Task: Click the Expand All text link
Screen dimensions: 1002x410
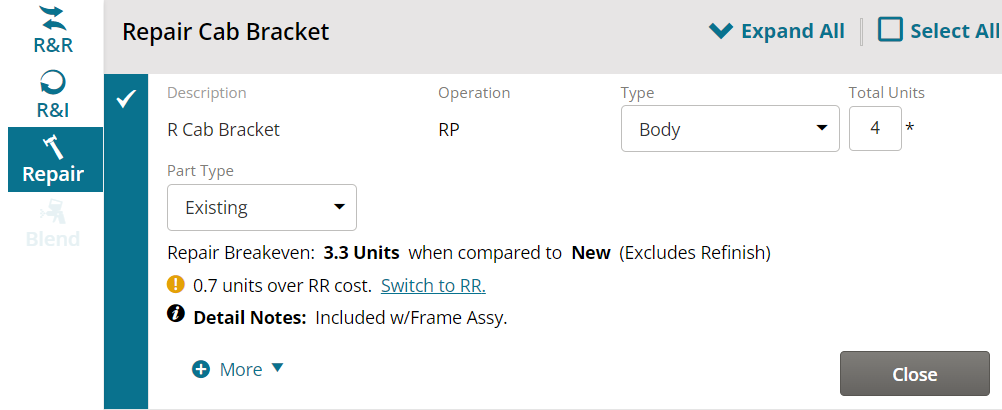Action: pyautogui.click(x=792, y=31)
